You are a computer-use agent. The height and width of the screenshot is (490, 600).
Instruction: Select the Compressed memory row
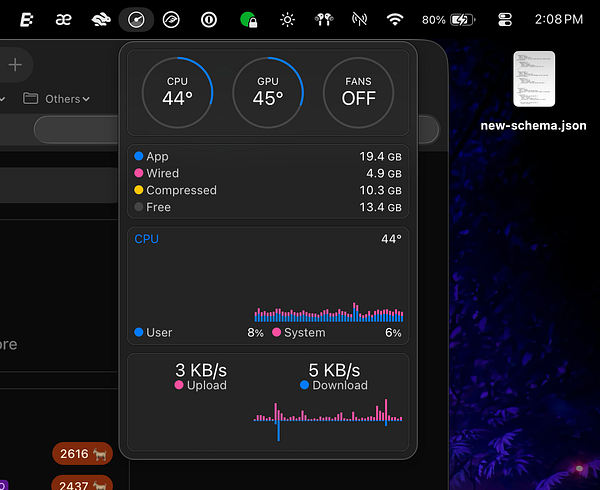pos(268,190)
